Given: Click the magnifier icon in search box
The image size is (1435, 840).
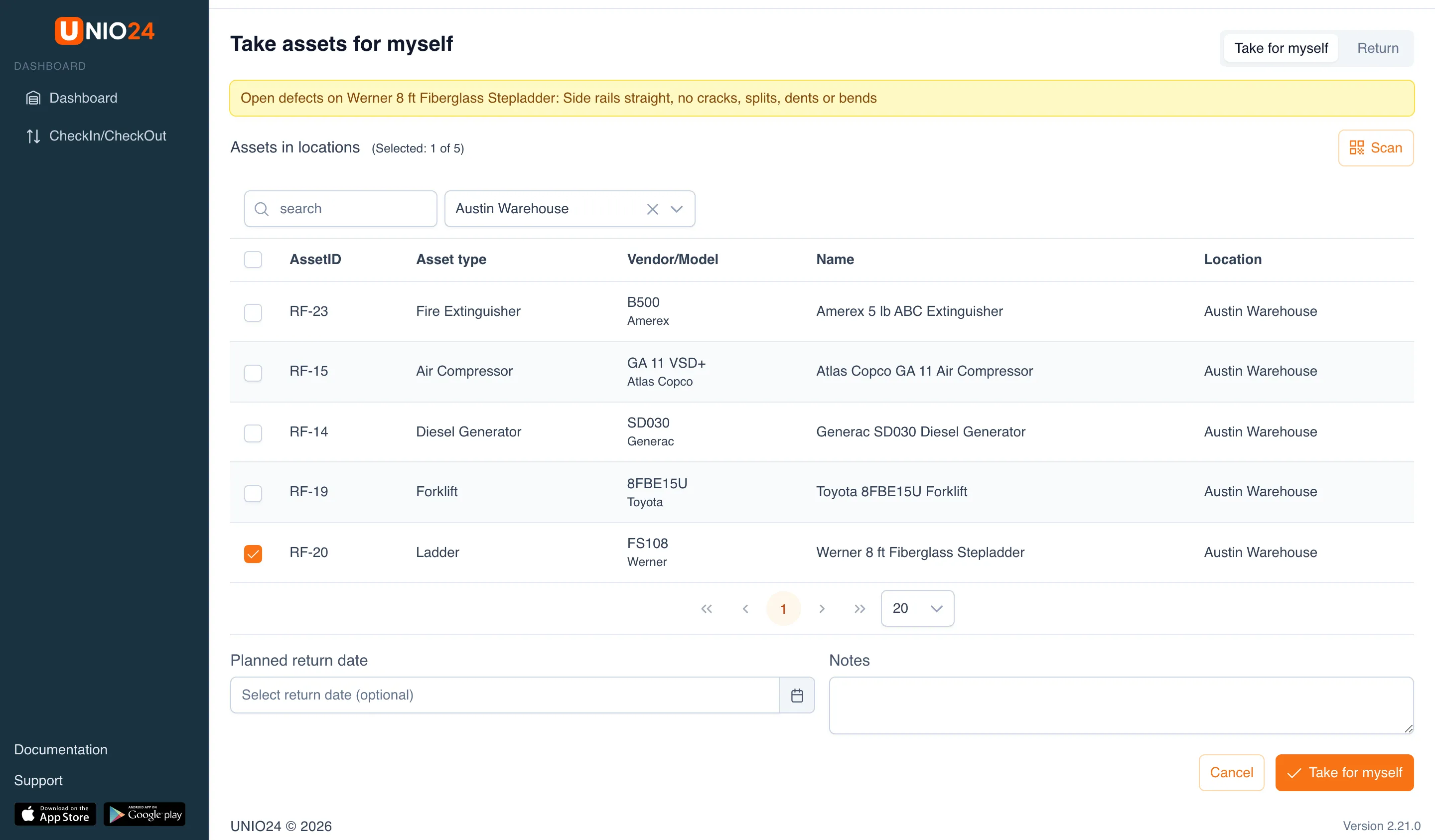Looking at the screenshot, I should pos(262,209).
